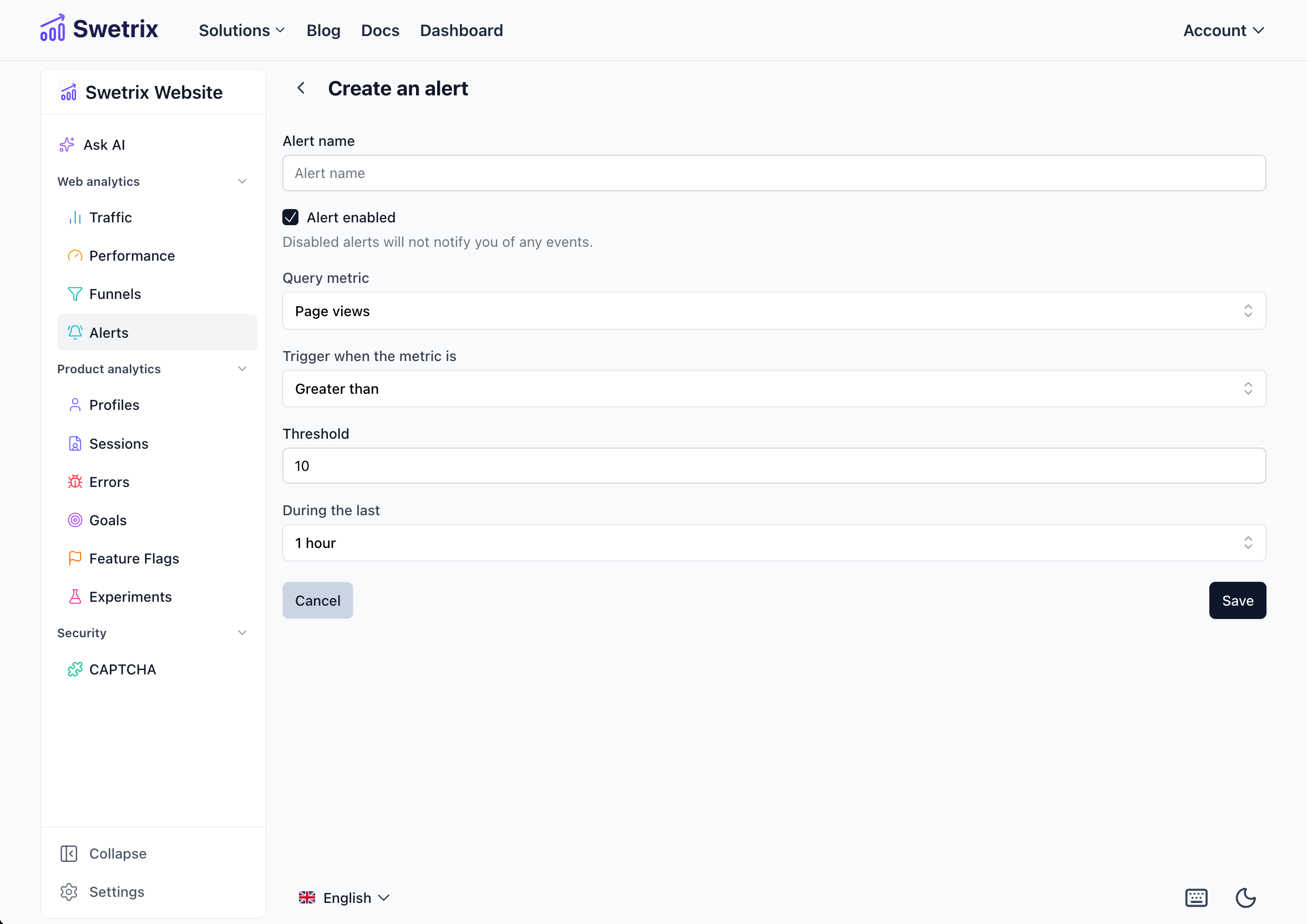Open Errors via the bug icon
The width and height of the screenshot is (1307, 924).
[74, 481]
